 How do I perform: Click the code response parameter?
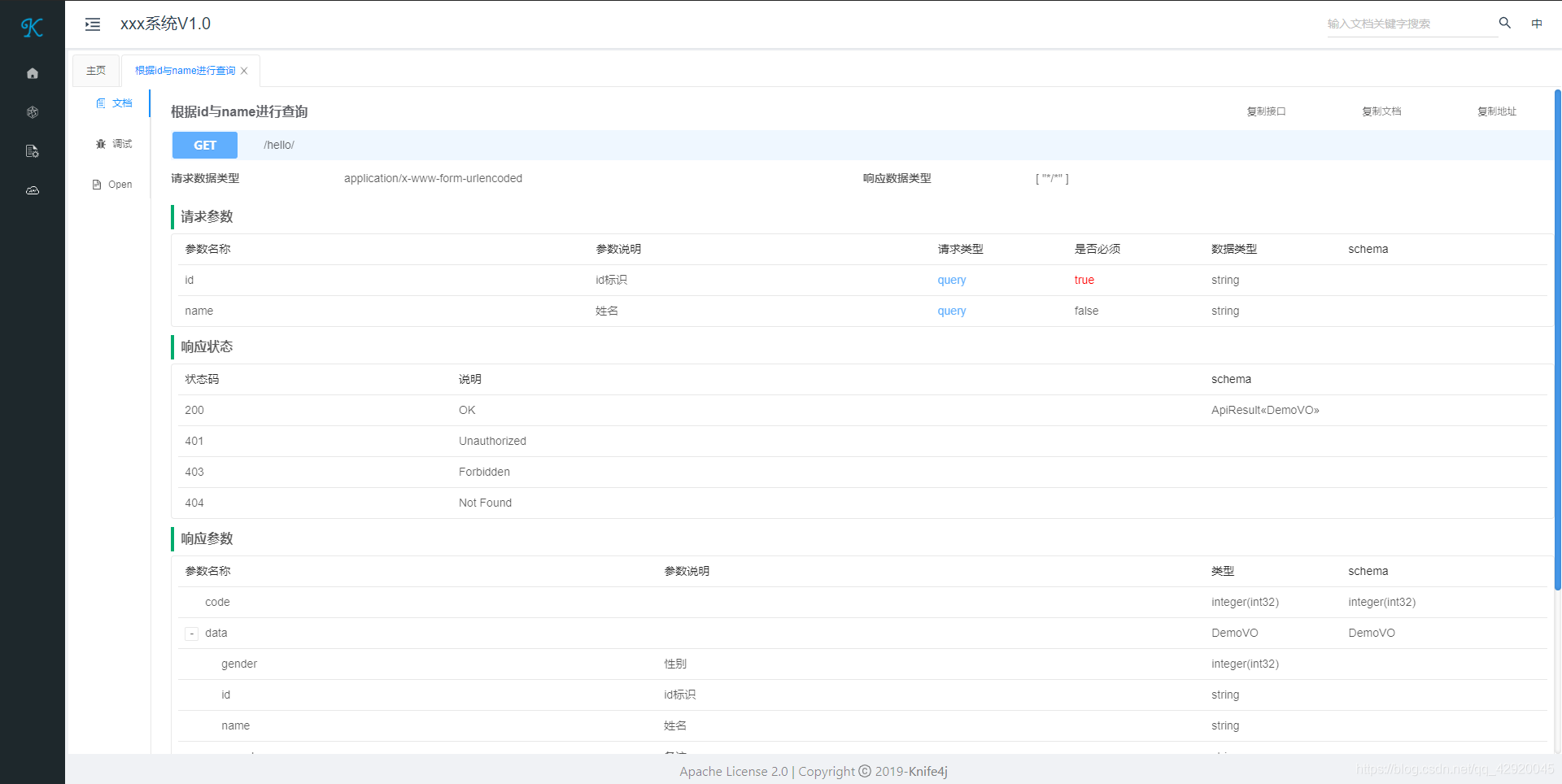coord(217,602)
